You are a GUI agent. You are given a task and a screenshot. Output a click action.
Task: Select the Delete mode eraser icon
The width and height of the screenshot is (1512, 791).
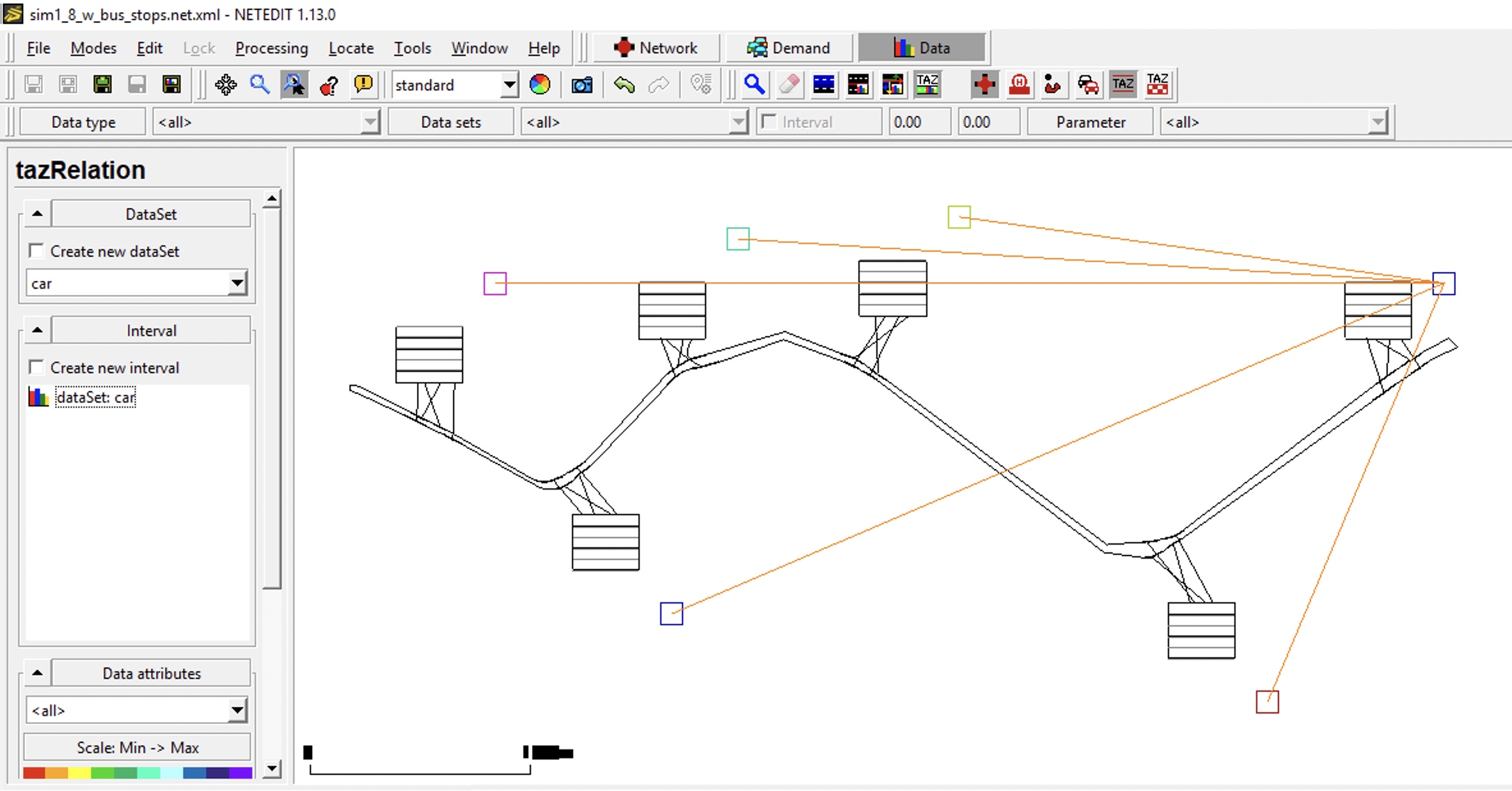point(789,84)
